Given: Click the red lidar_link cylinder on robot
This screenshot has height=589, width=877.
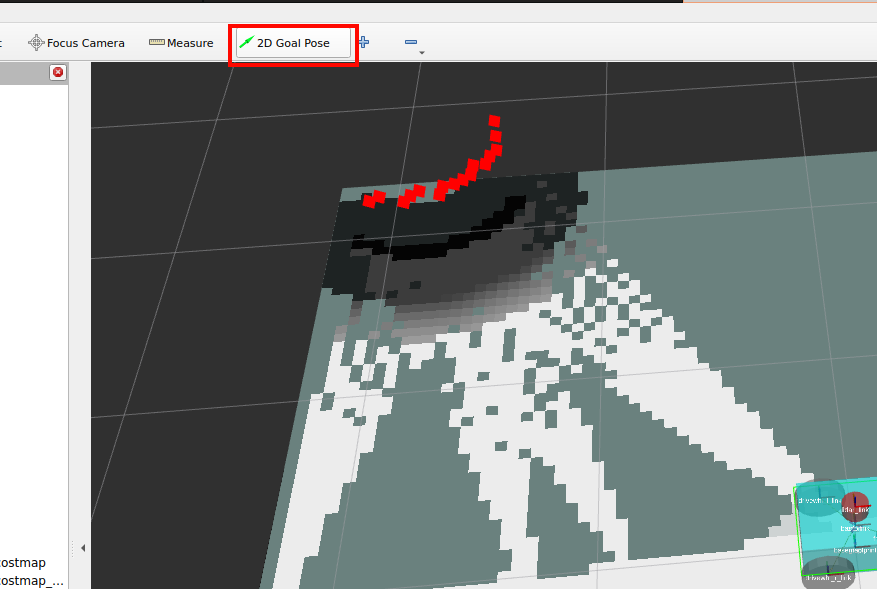Looking at the screenshot, I should point(855,504).
